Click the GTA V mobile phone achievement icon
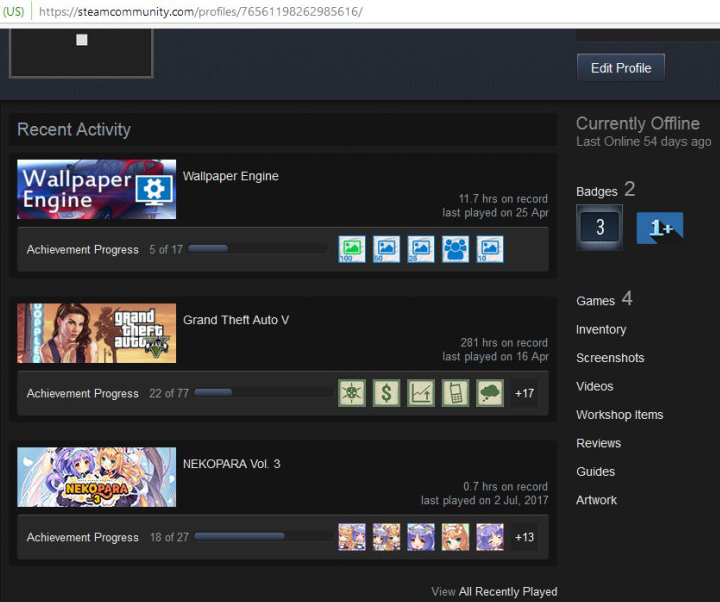720x602 pixels. pos(455,393)
